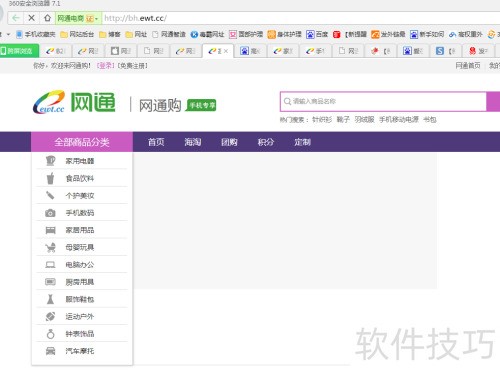
Task: Open the 面部护理 bookmark
Action: point(246,34)
